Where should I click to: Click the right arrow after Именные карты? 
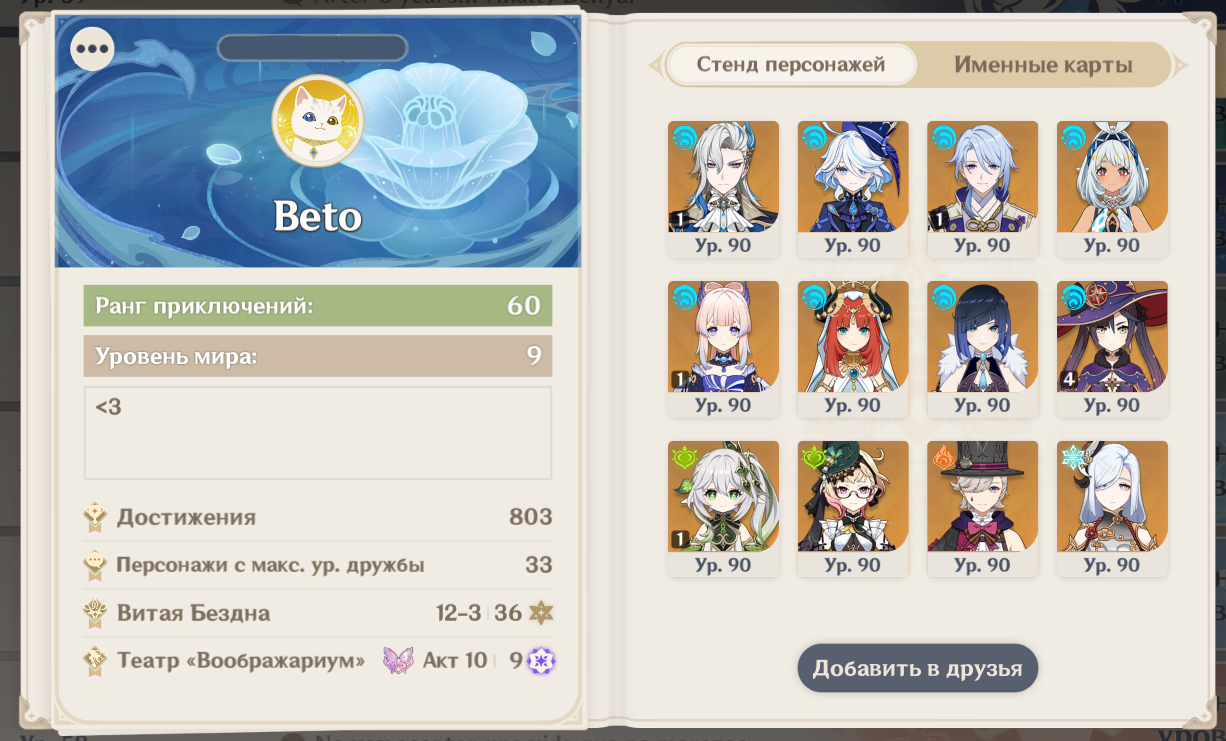(x=1180, y=66)
